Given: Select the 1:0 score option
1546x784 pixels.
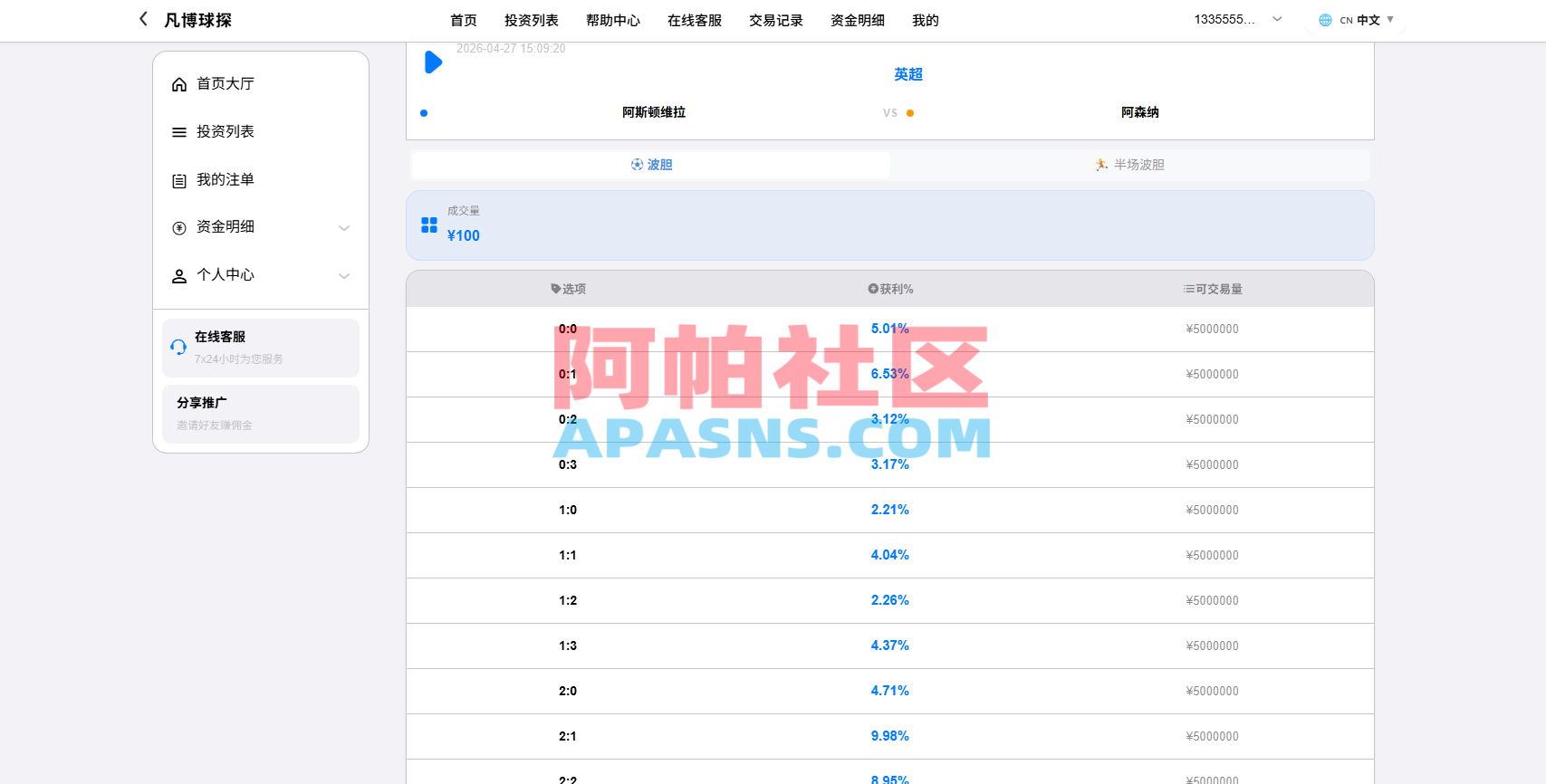Looking at the screenshot, I should point(568,510).
